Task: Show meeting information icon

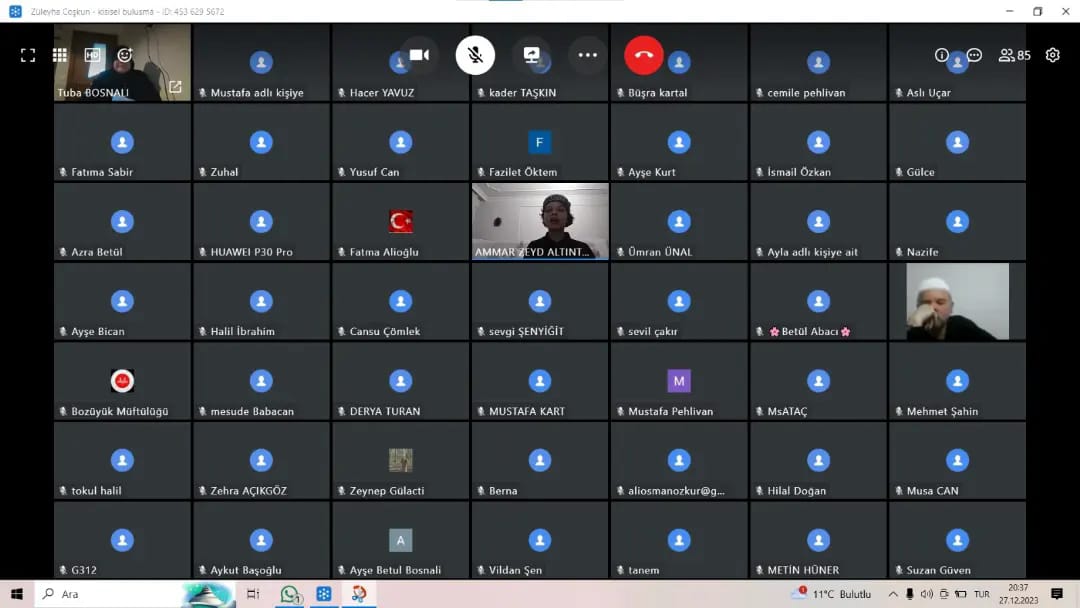Action: point(942,56)
